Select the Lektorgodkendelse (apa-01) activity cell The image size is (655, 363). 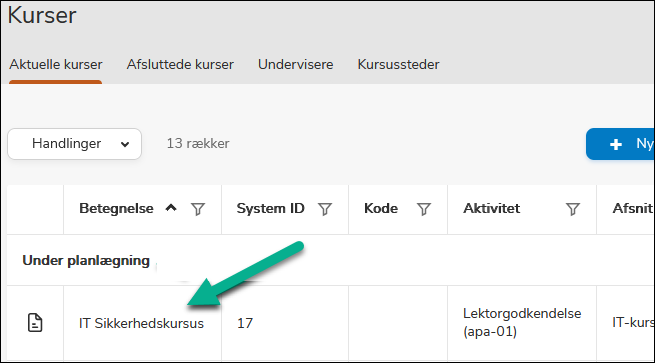tap(522, 322)
